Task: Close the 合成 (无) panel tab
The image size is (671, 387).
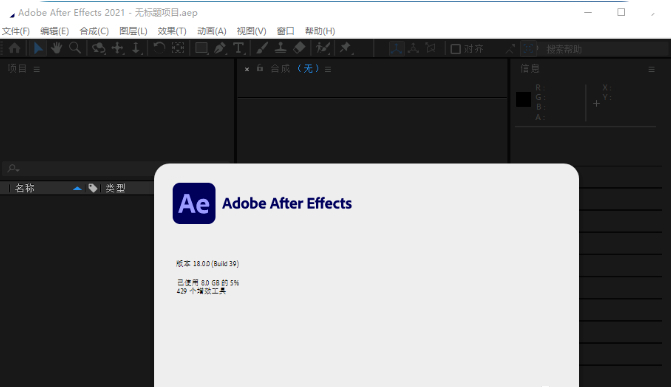Action: click(x=247, y=69)
